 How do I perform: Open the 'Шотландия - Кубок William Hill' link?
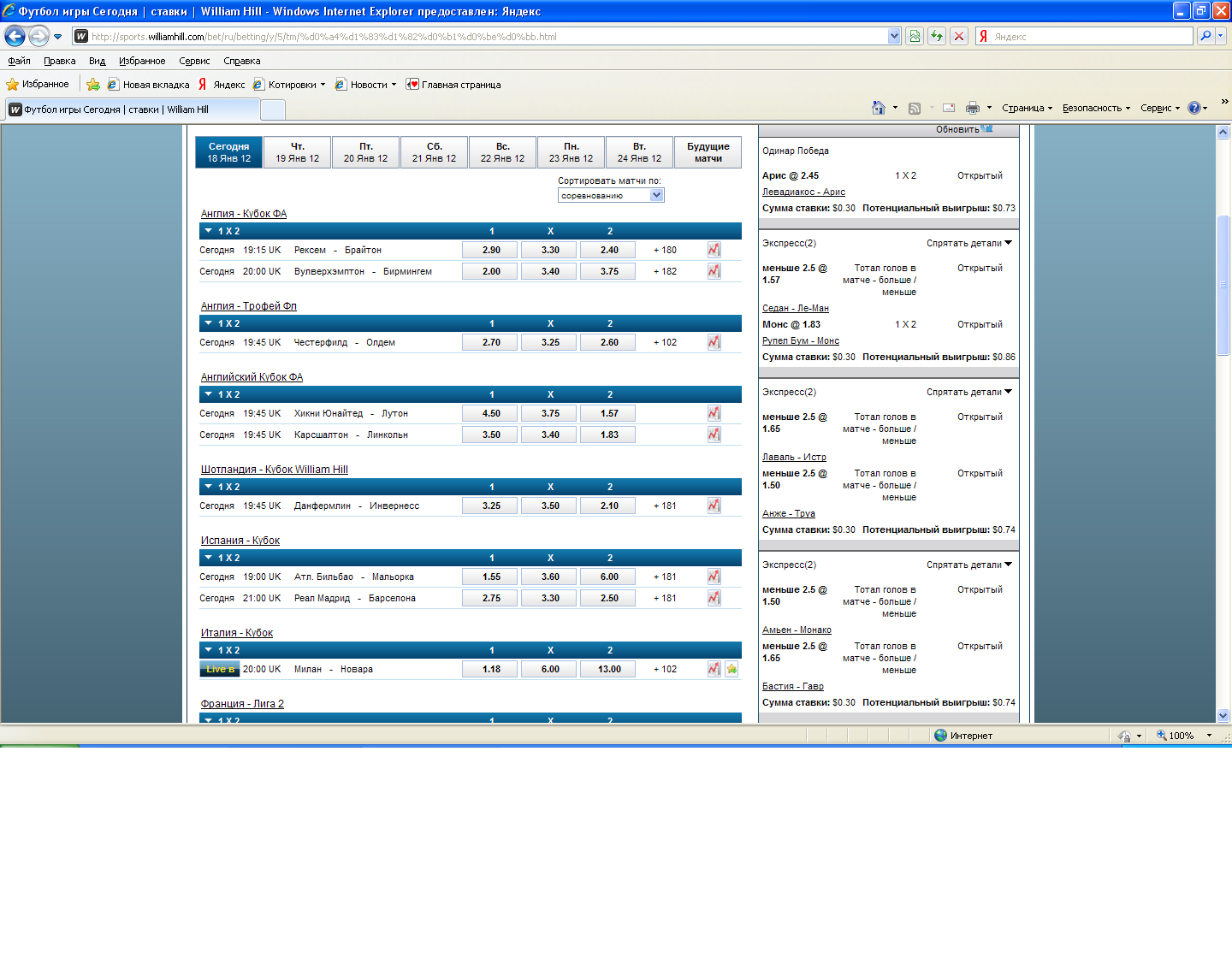(x=274, y=470)
